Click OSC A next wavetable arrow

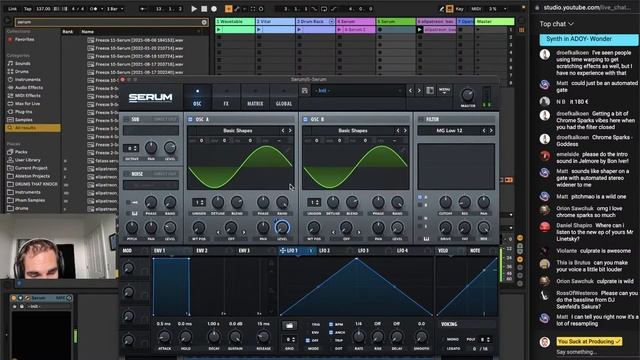coord(290,131)
